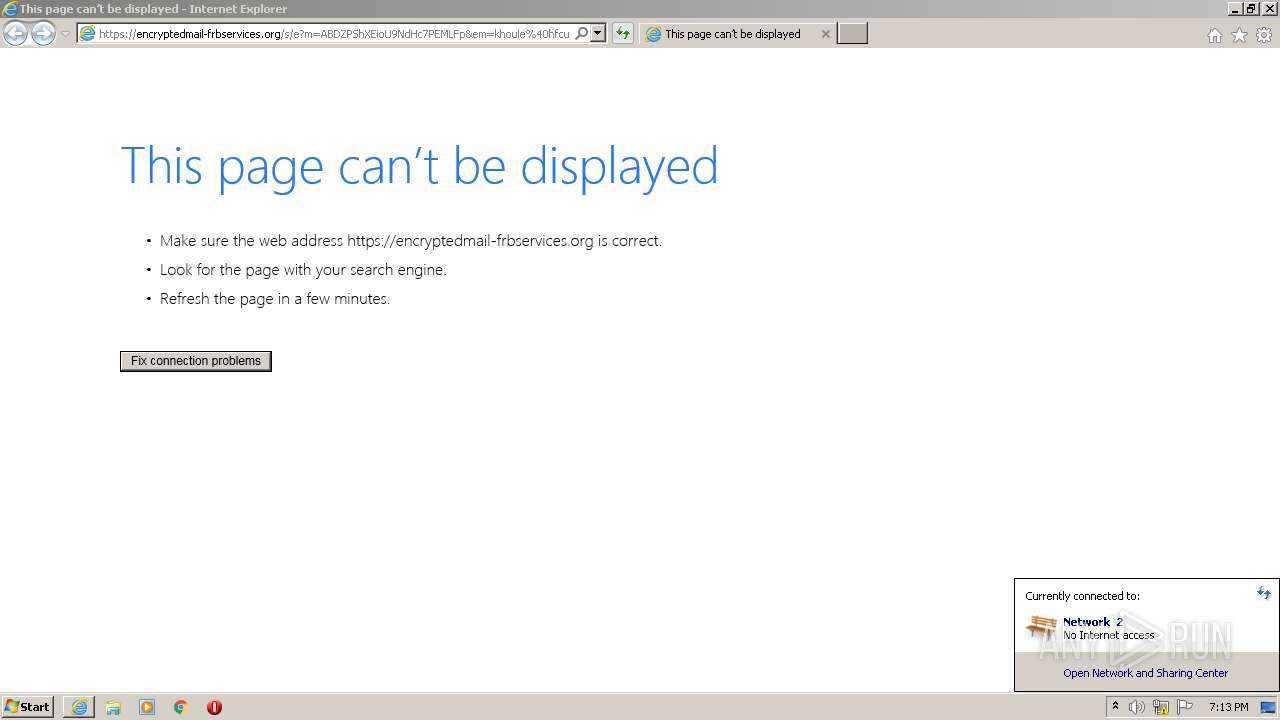The image size is (1280, 720).
Task: Select the 'This page can't be displayed' tab
Action: [x=733, y=34]
